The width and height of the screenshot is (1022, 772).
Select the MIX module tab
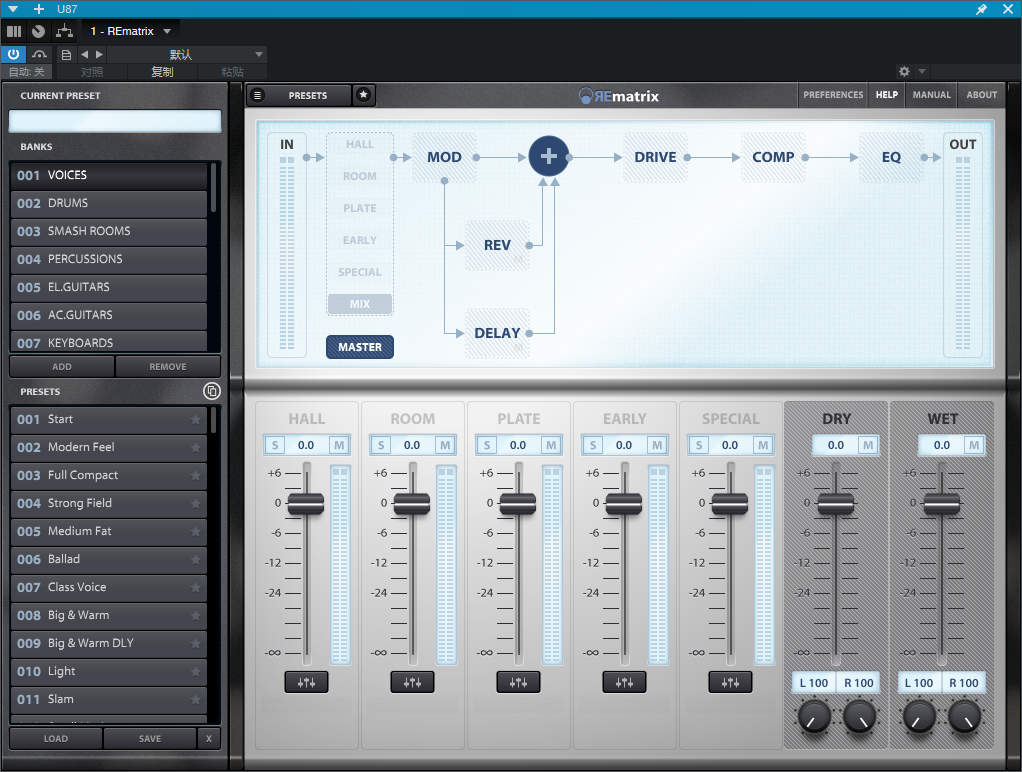coord(360,304)
